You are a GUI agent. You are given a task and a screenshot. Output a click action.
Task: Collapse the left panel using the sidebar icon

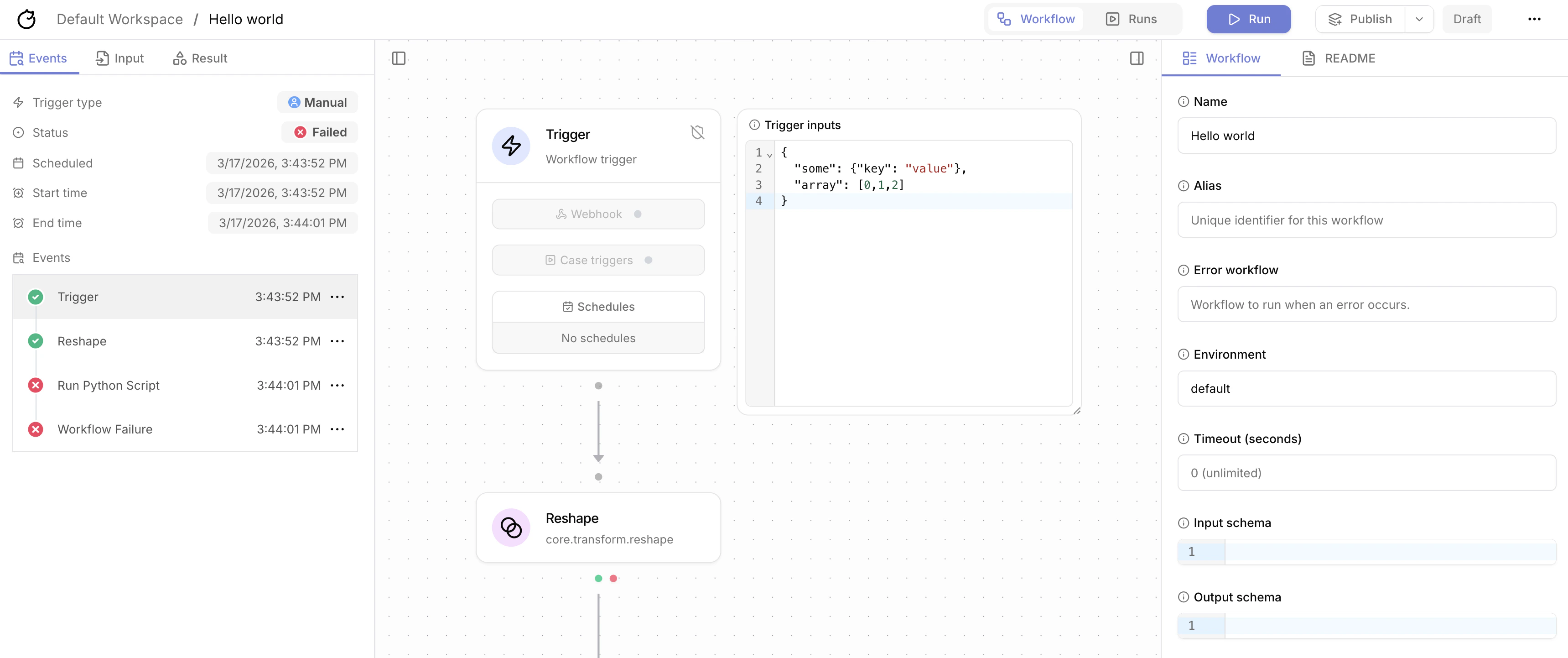pos(400,58)
